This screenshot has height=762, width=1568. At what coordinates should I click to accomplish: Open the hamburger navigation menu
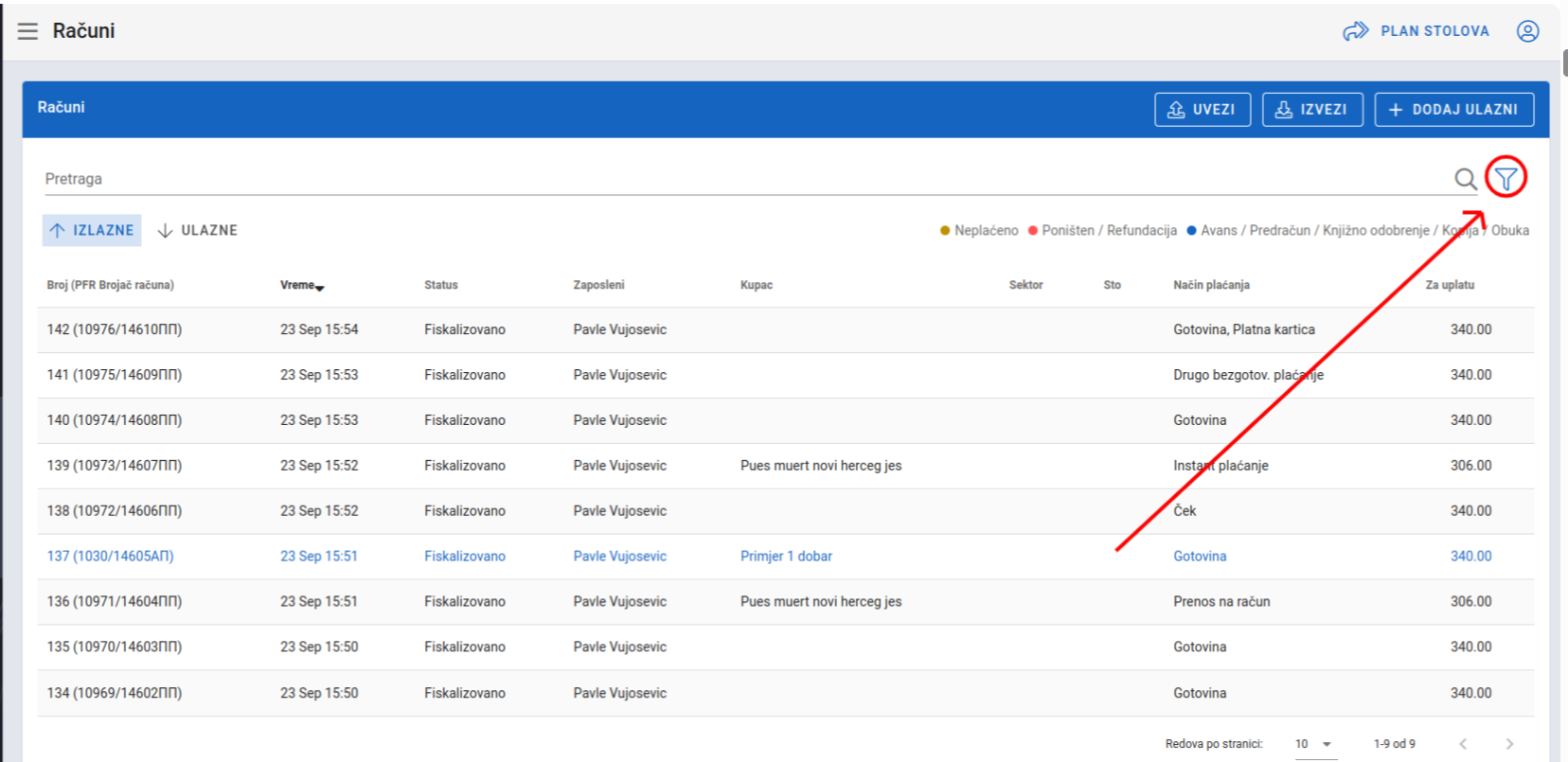tap(27, 31)
